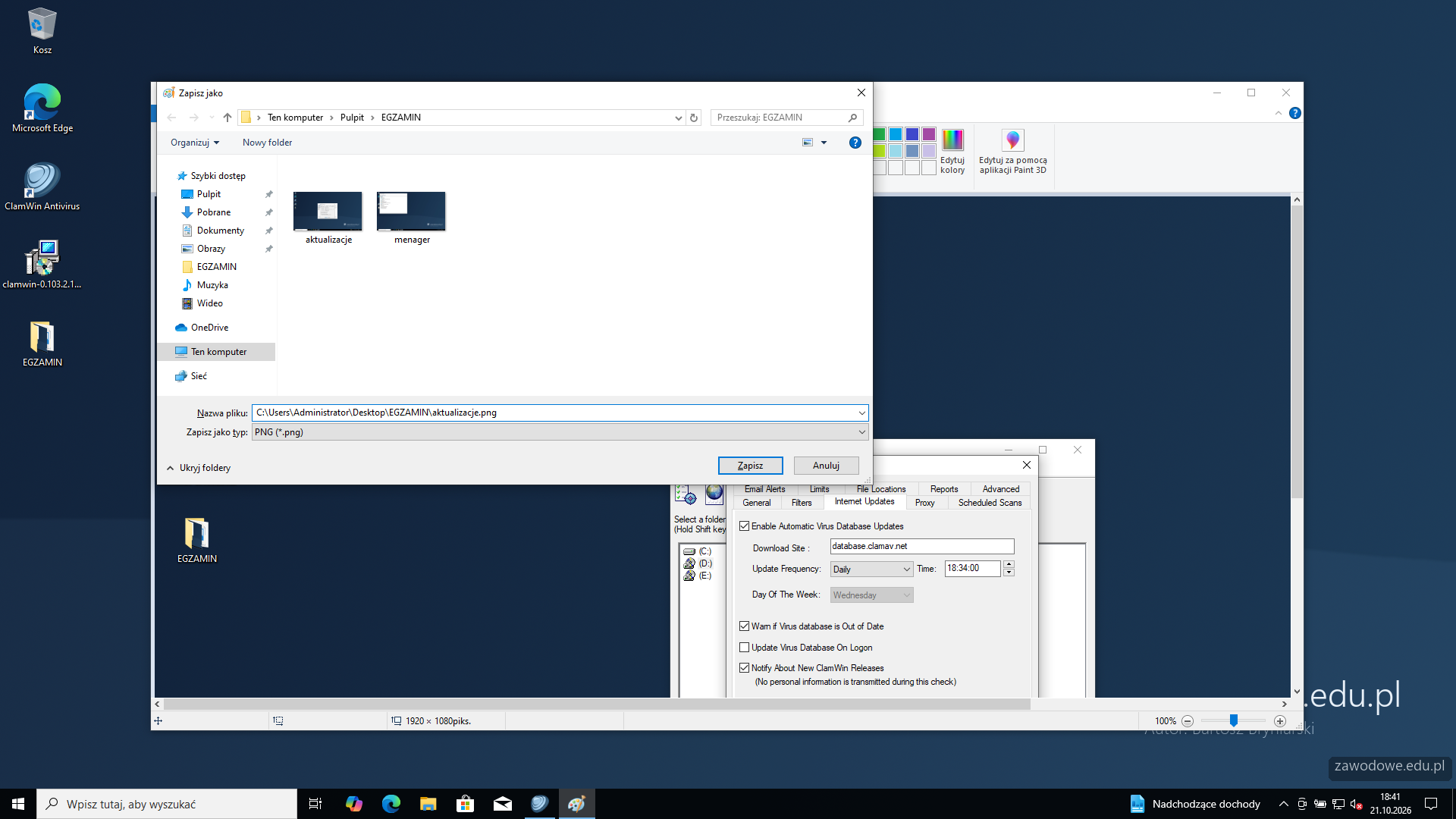Viewport: 1456px width, 819px height.
Task: Toggle Warn if Virus database is Out of Date
Action: 745,626
